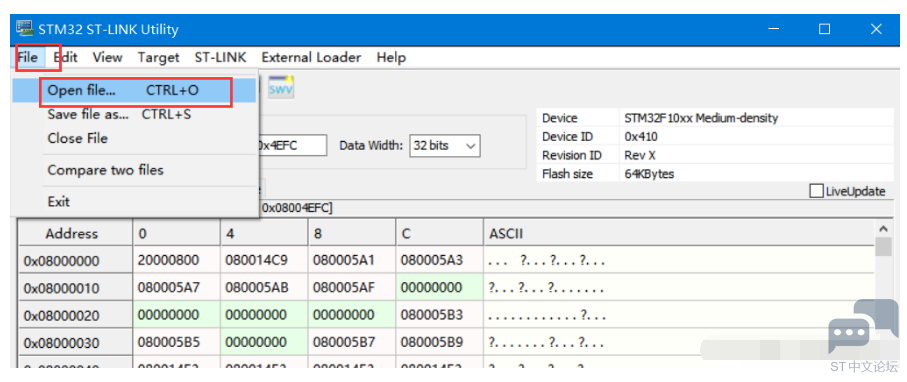Click memory cell 080005A1
The width and height of the screenshot is (907, 382).
(x=352, y=260)
